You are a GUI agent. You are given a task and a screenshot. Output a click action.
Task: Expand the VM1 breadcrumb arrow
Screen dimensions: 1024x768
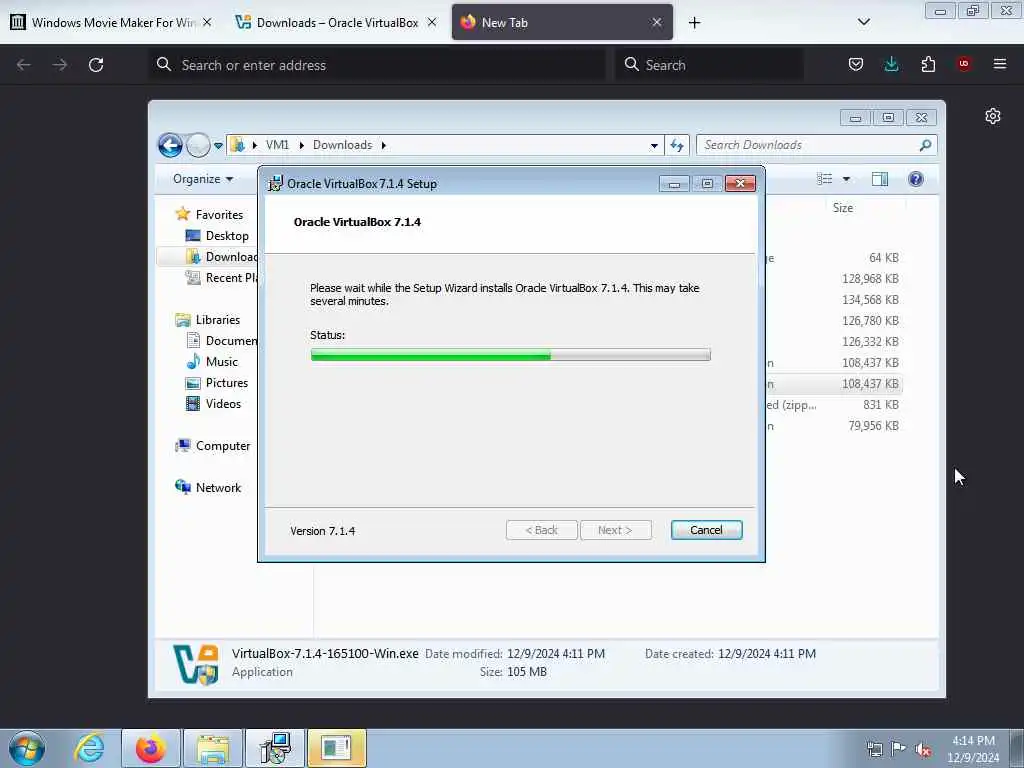click(302, 145)
